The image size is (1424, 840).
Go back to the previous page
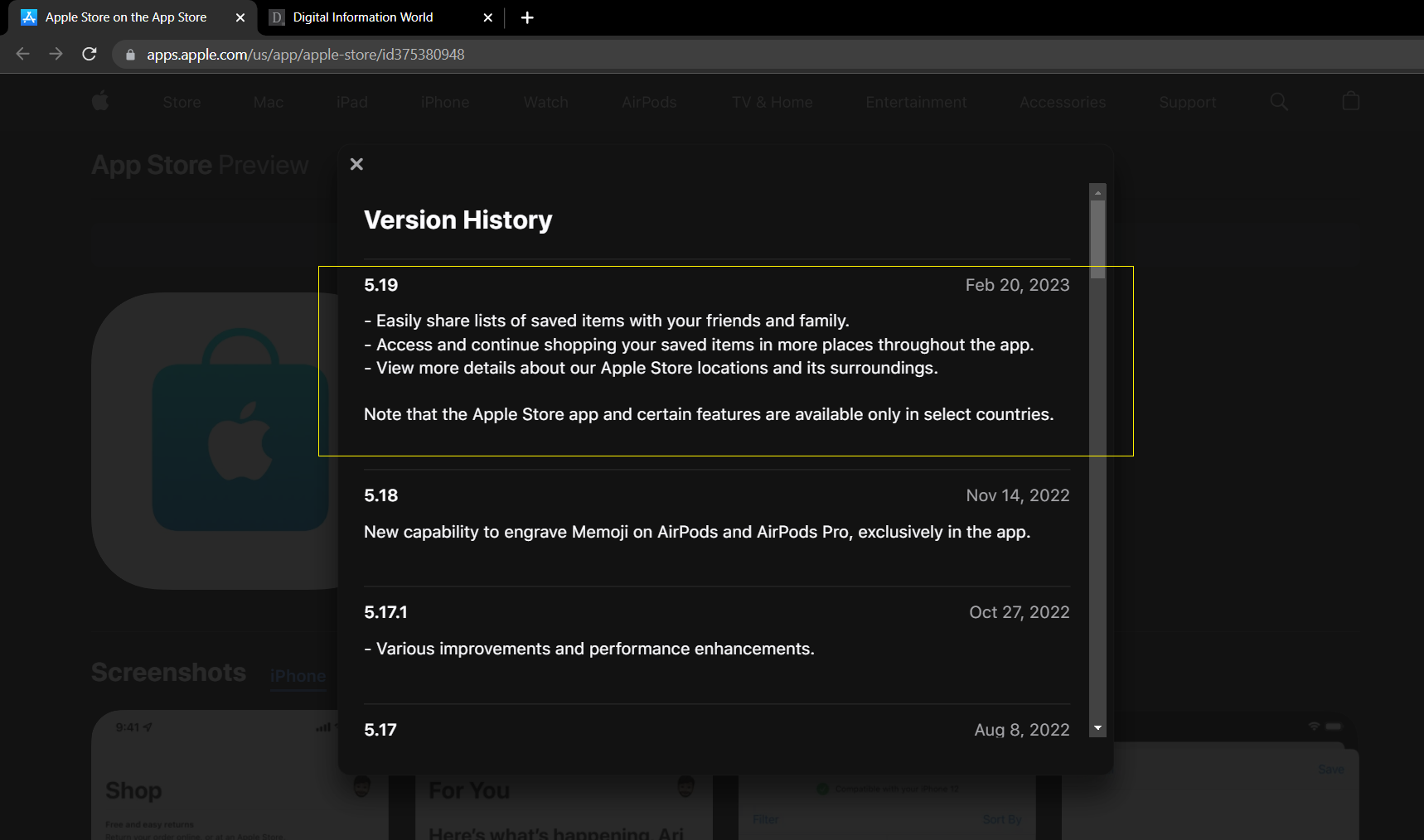[23, 54]
